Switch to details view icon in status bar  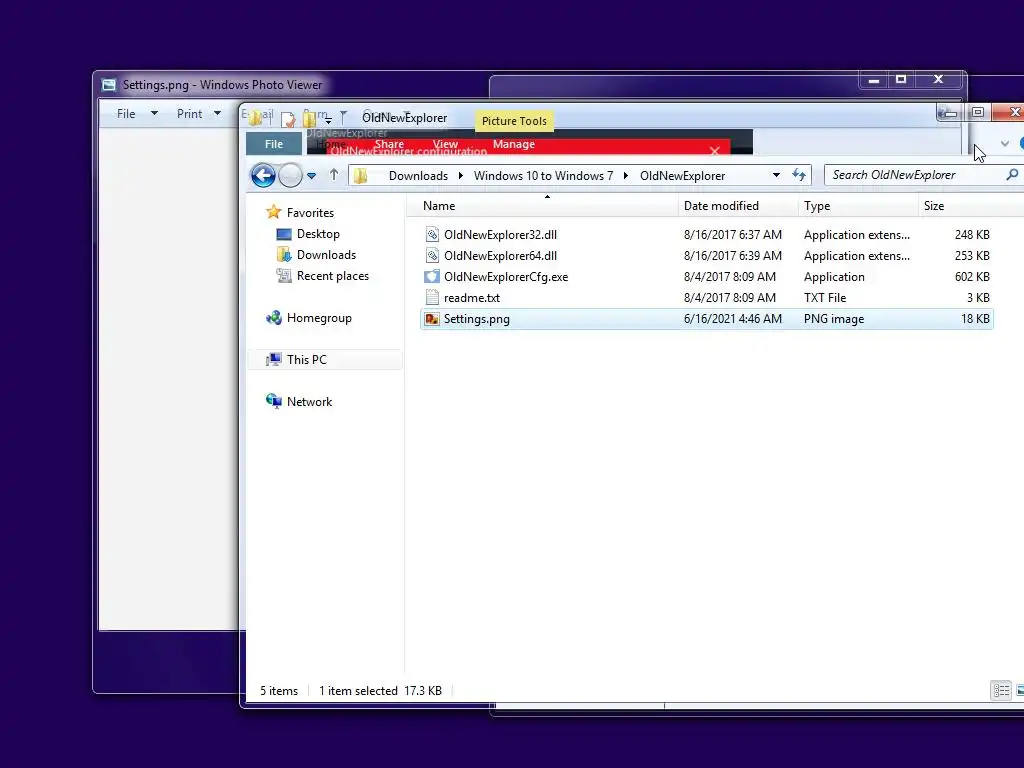pyautogui.click(x=1001, y=690)
